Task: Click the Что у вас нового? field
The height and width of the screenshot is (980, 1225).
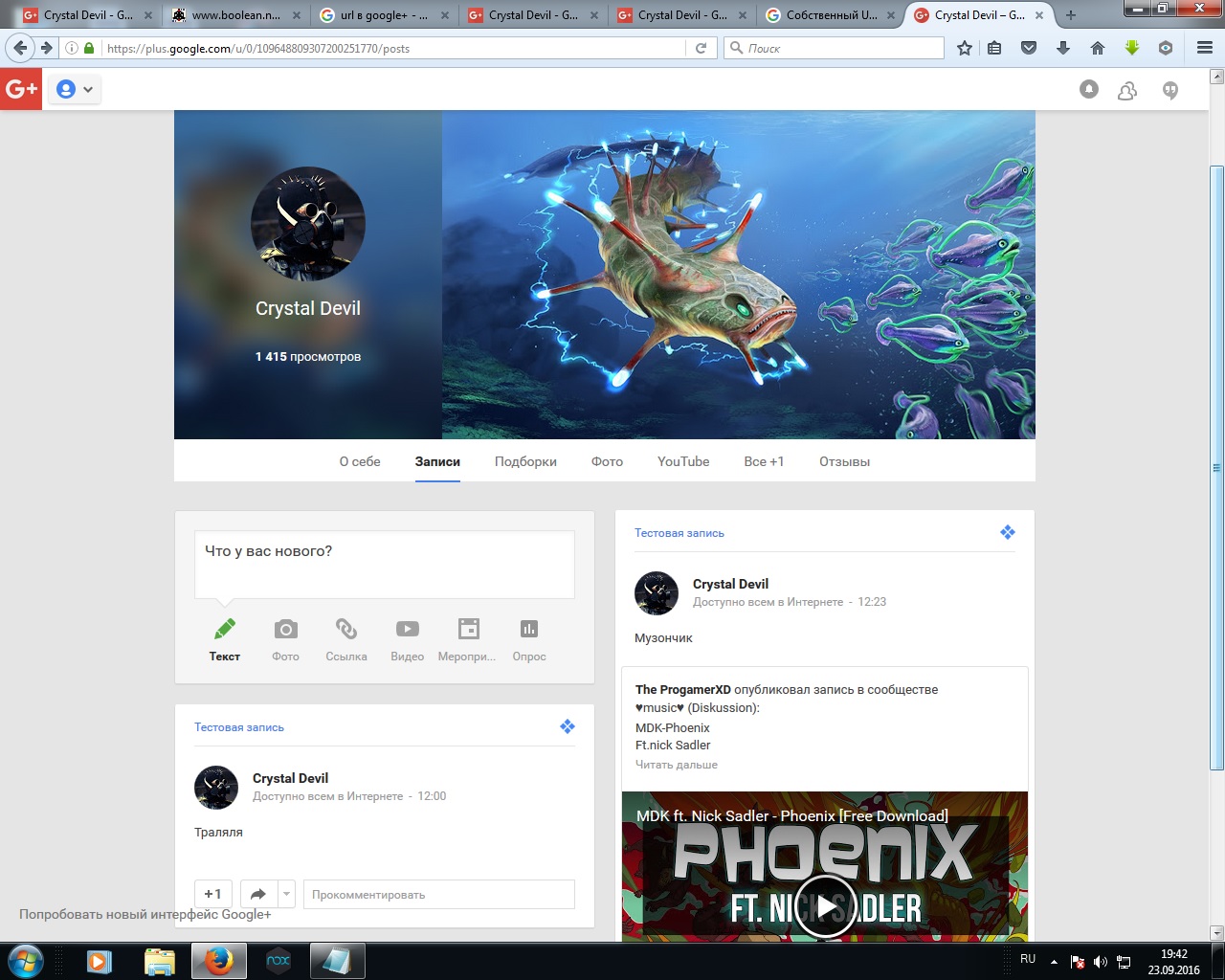Action: [x=384, y=564]
